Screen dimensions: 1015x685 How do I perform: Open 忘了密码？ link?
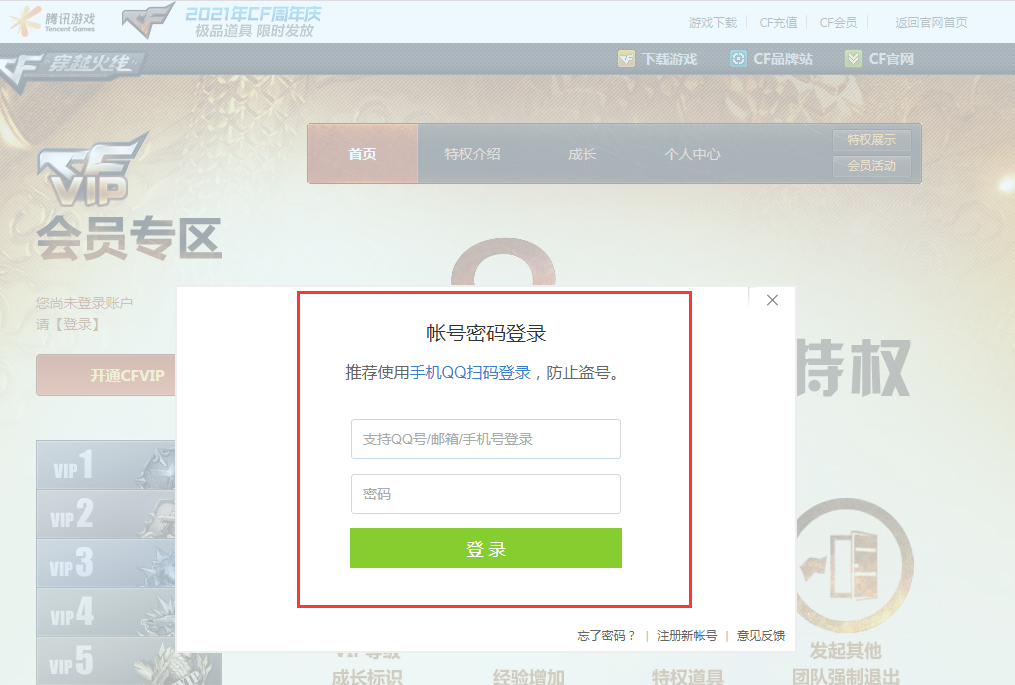pyautogui.click(x=607, y=636)
